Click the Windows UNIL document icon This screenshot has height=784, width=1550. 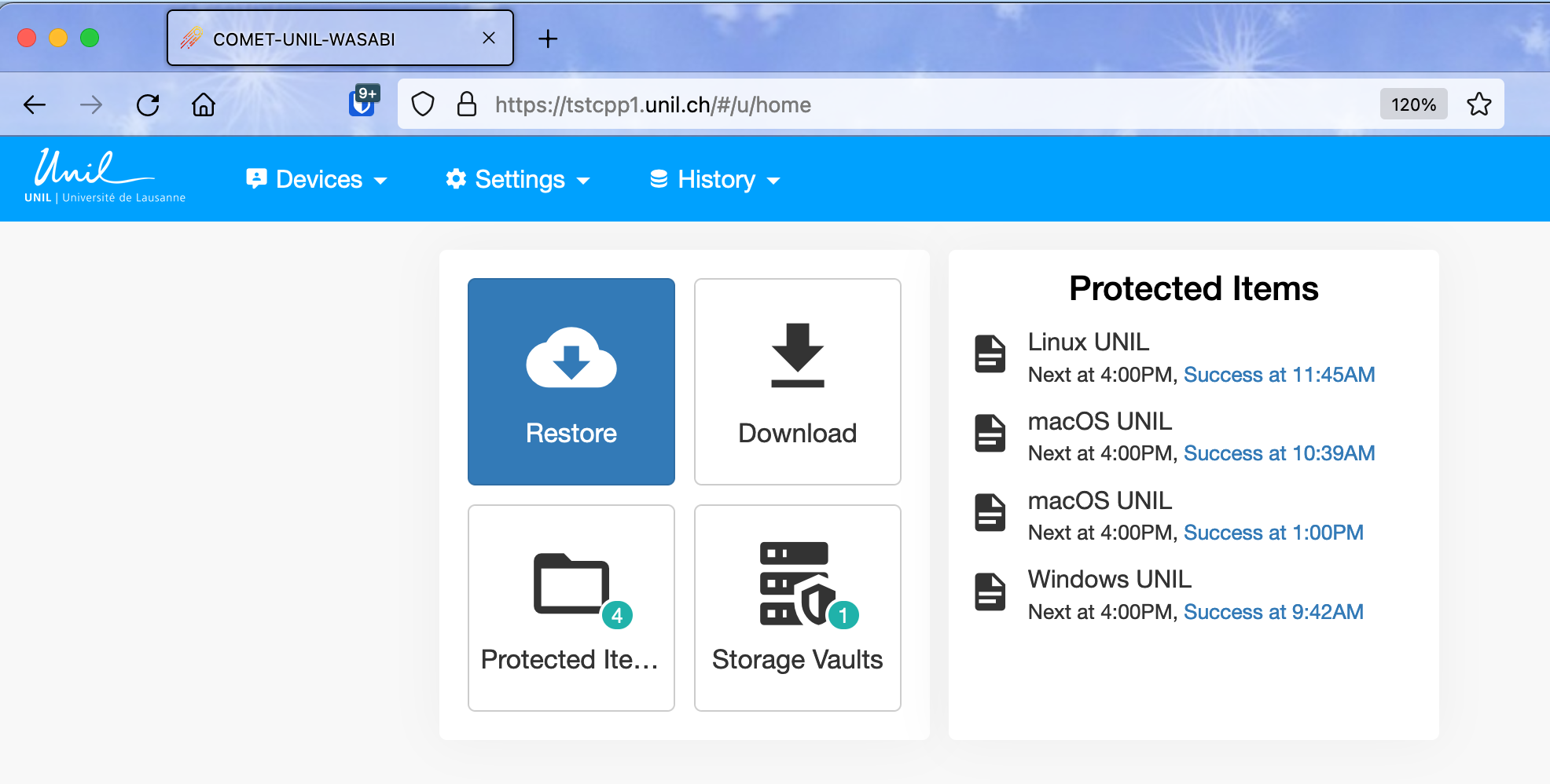990,592
